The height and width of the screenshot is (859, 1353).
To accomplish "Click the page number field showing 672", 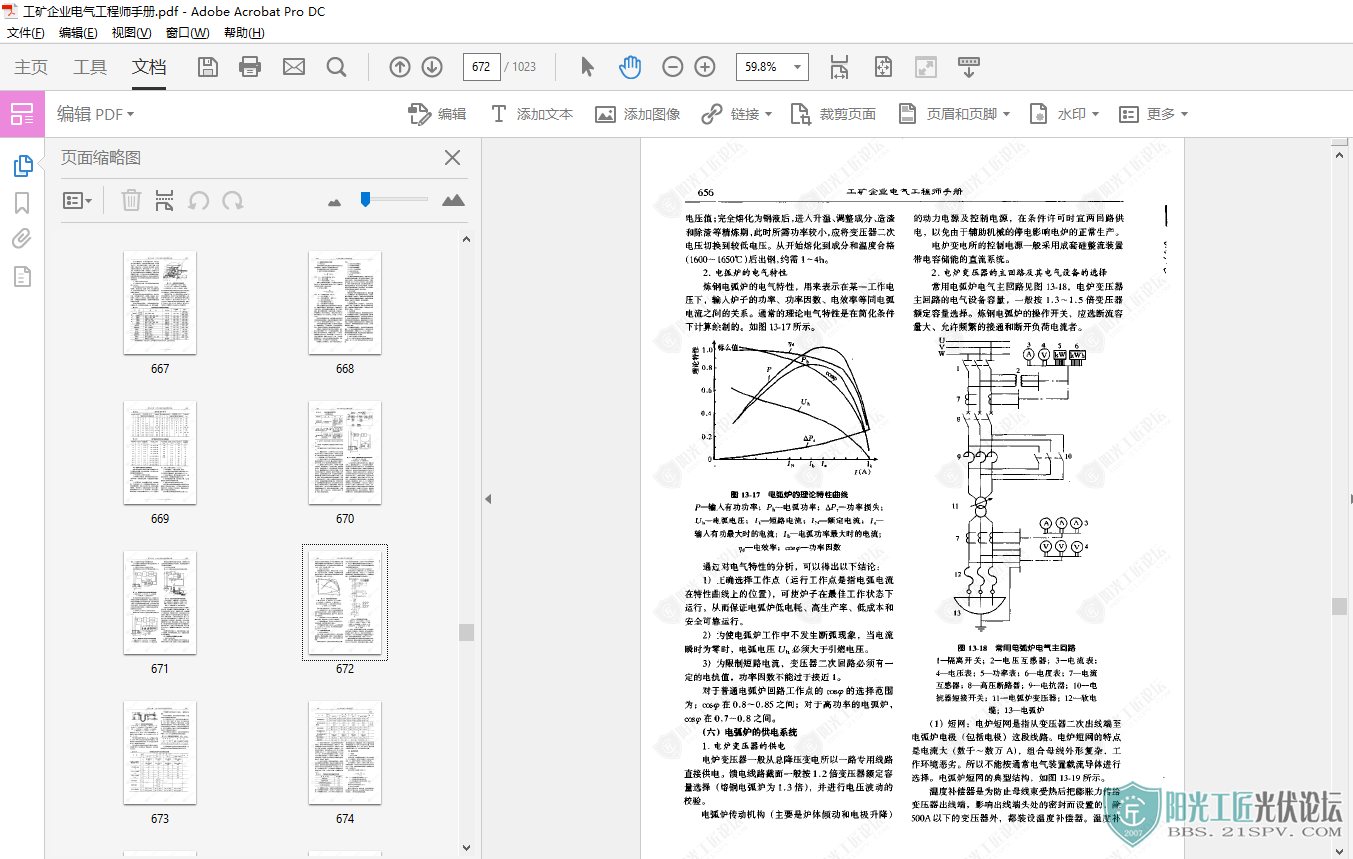I will click(481, 67).
